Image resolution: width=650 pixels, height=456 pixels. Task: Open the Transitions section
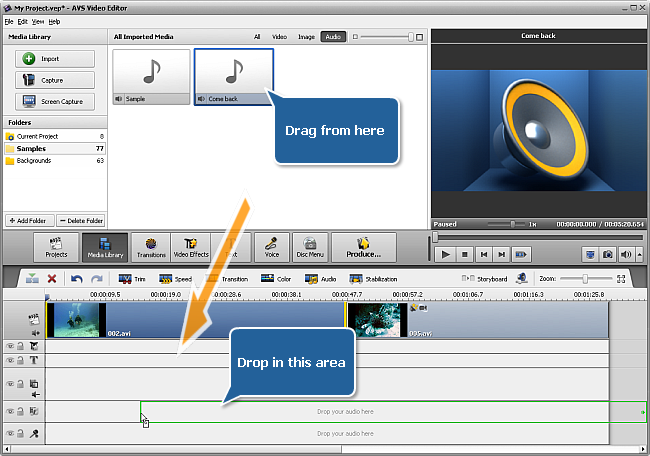coord(151,247)
